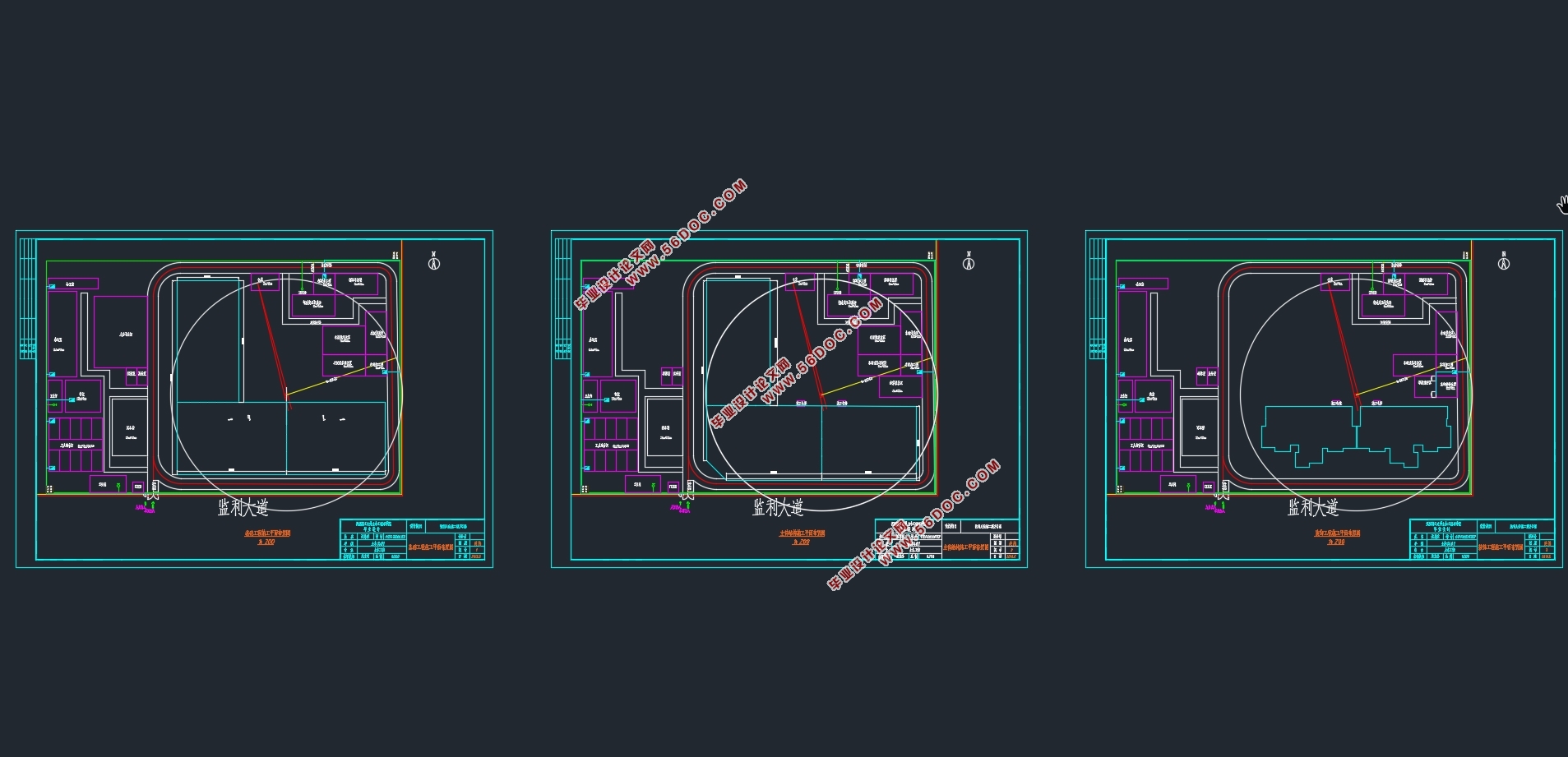Select the north arrow symbol in the middle drawing
Viewport: 1568px width, 757px height.
click(969, 261)
